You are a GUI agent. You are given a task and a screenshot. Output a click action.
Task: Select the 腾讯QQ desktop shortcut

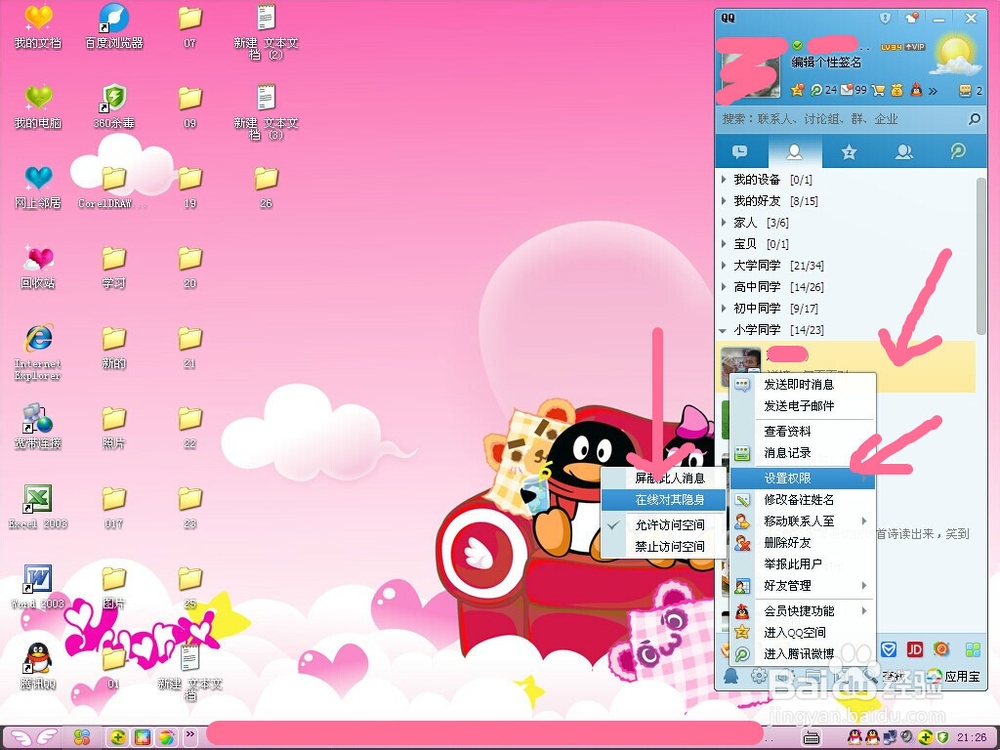pos(38,666)
